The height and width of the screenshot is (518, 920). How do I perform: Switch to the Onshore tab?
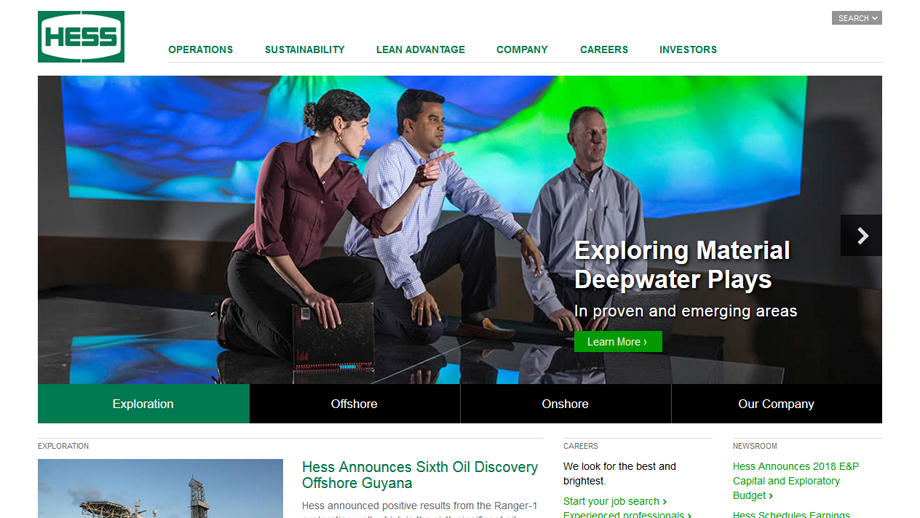[565, 404]
